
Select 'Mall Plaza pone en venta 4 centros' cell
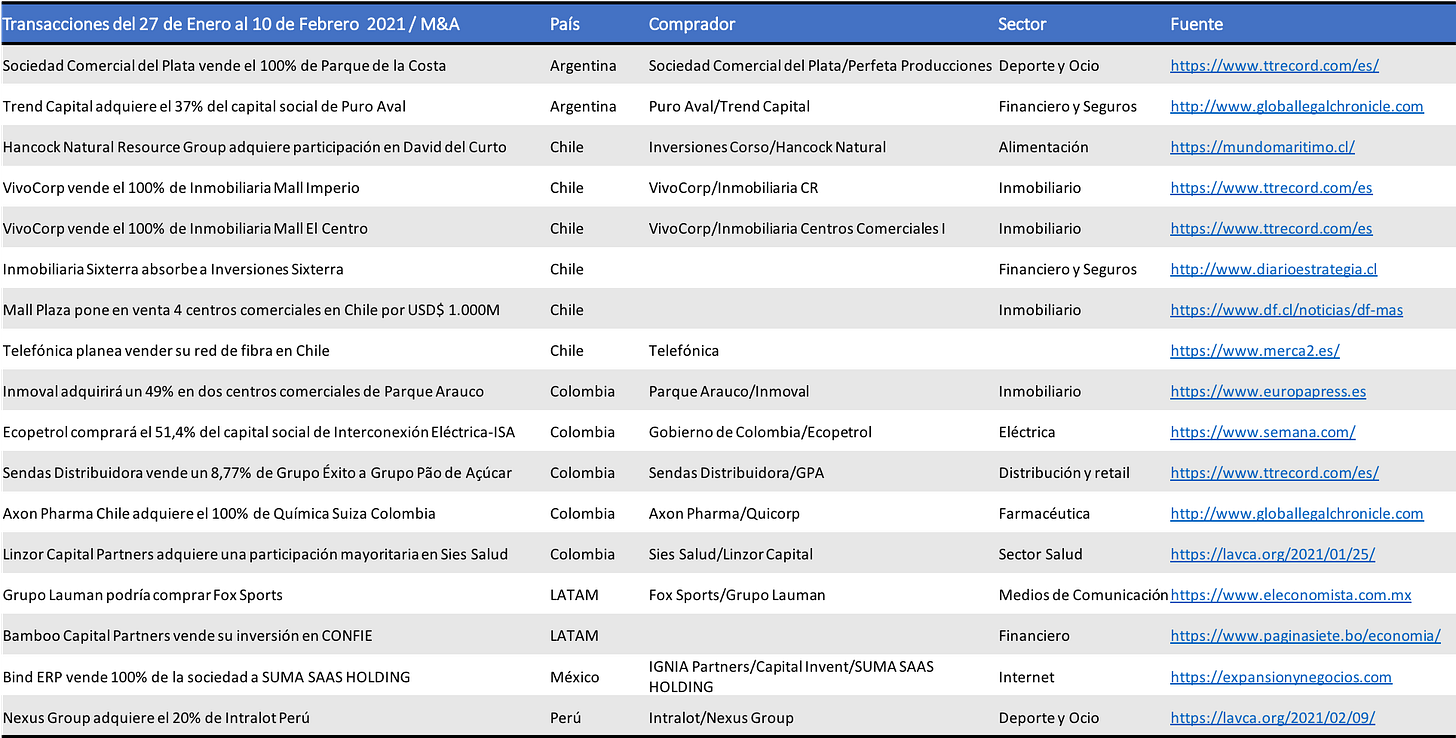252,310
